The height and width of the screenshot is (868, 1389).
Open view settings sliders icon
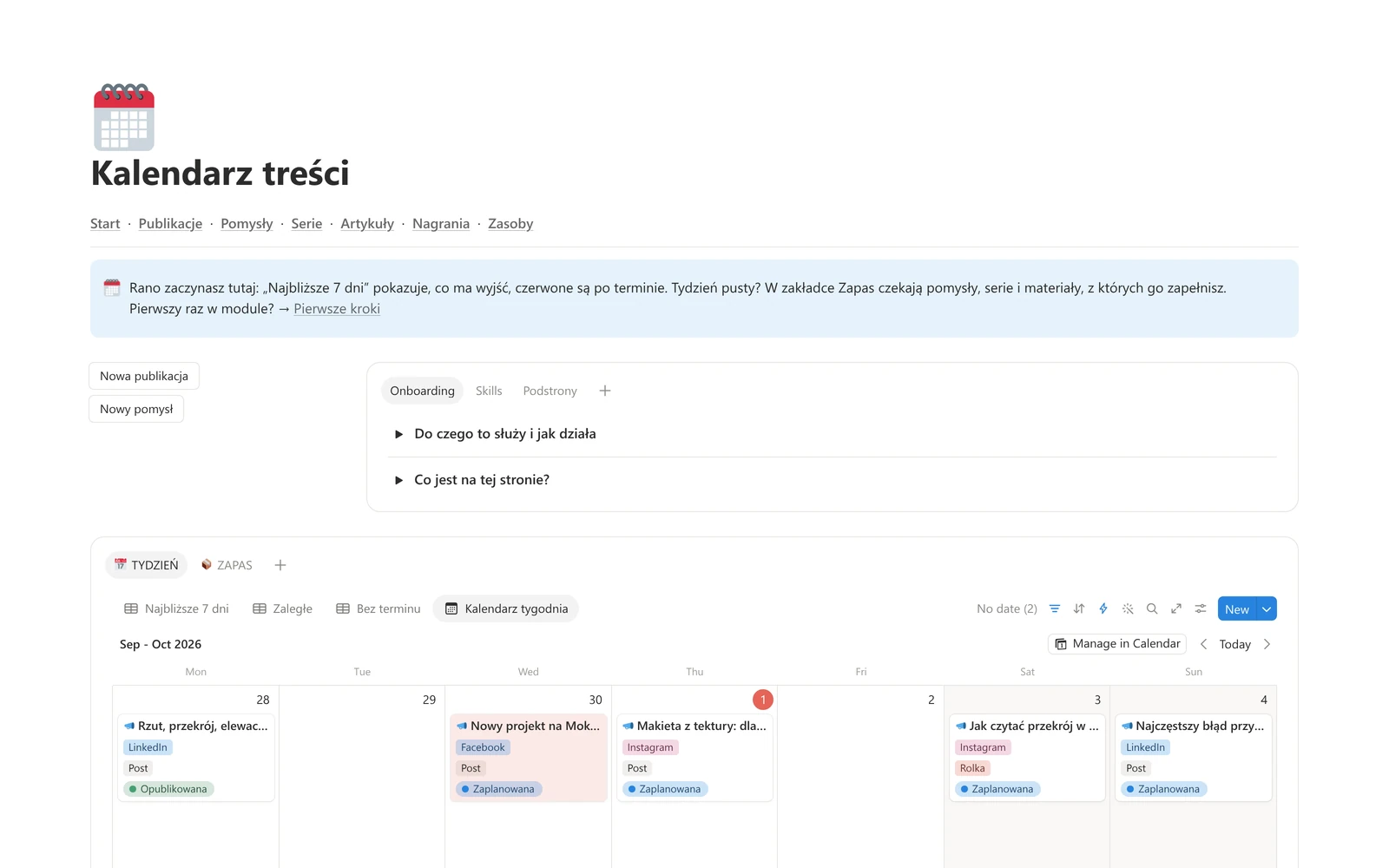[x=1201, y=608]
